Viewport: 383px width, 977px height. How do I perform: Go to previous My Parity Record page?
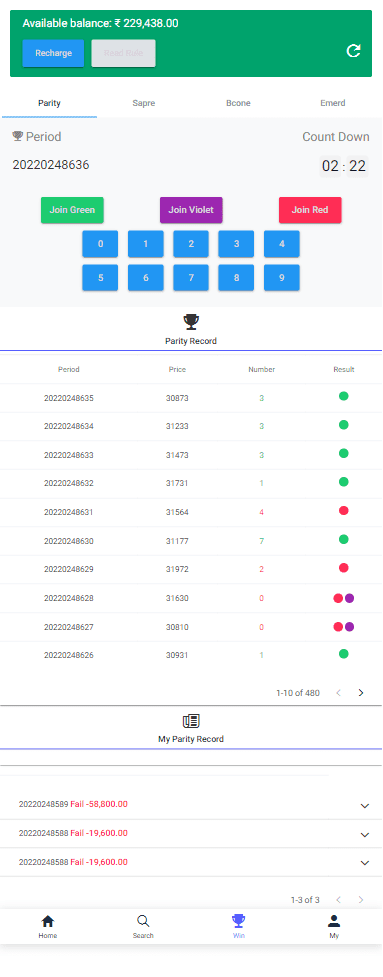coord(338,900)
